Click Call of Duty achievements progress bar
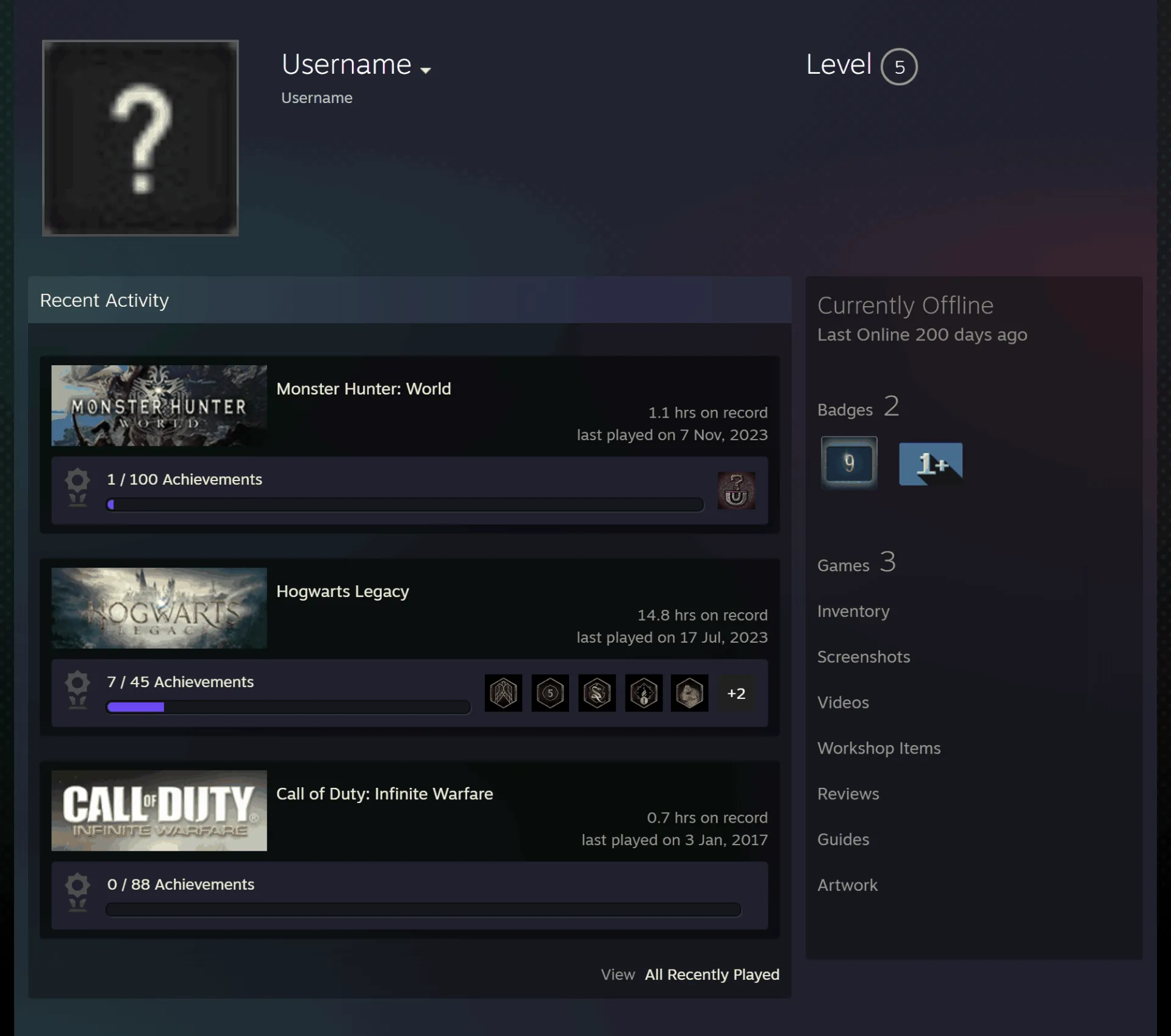1171x1036 pixels. (423, 909)
